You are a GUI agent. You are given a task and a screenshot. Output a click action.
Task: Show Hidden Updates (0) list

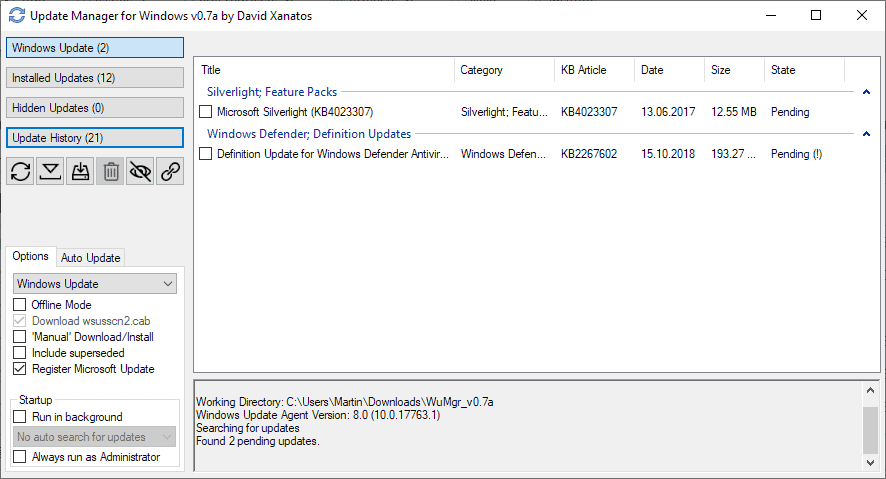95,107
